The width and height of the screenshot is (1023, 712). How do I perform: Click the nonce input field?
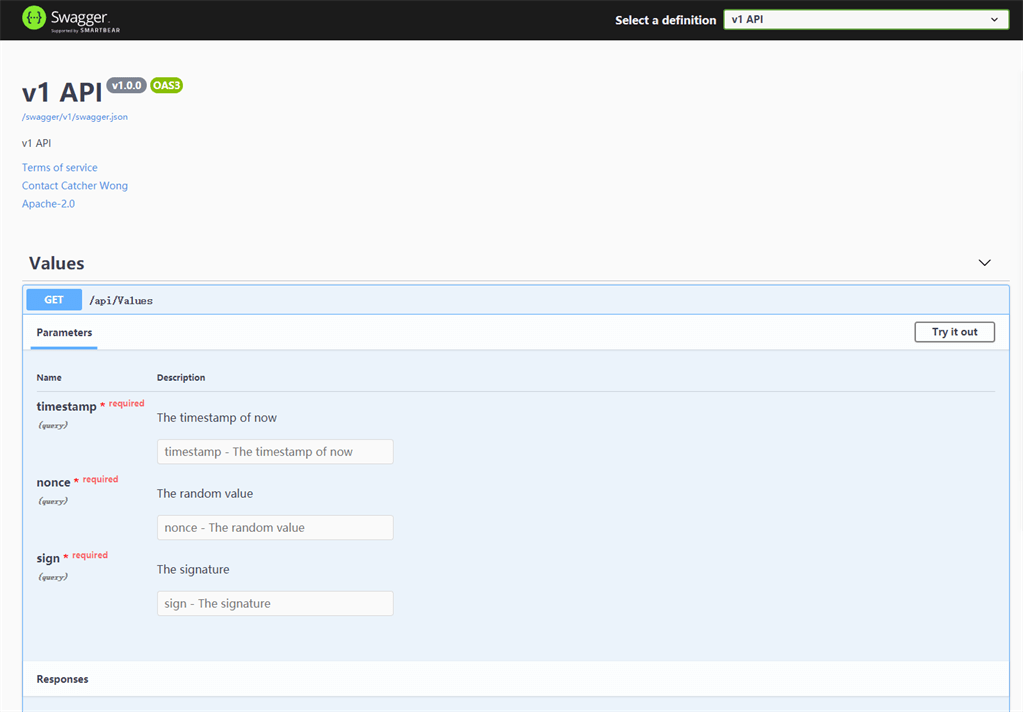[x=275, y=527]
